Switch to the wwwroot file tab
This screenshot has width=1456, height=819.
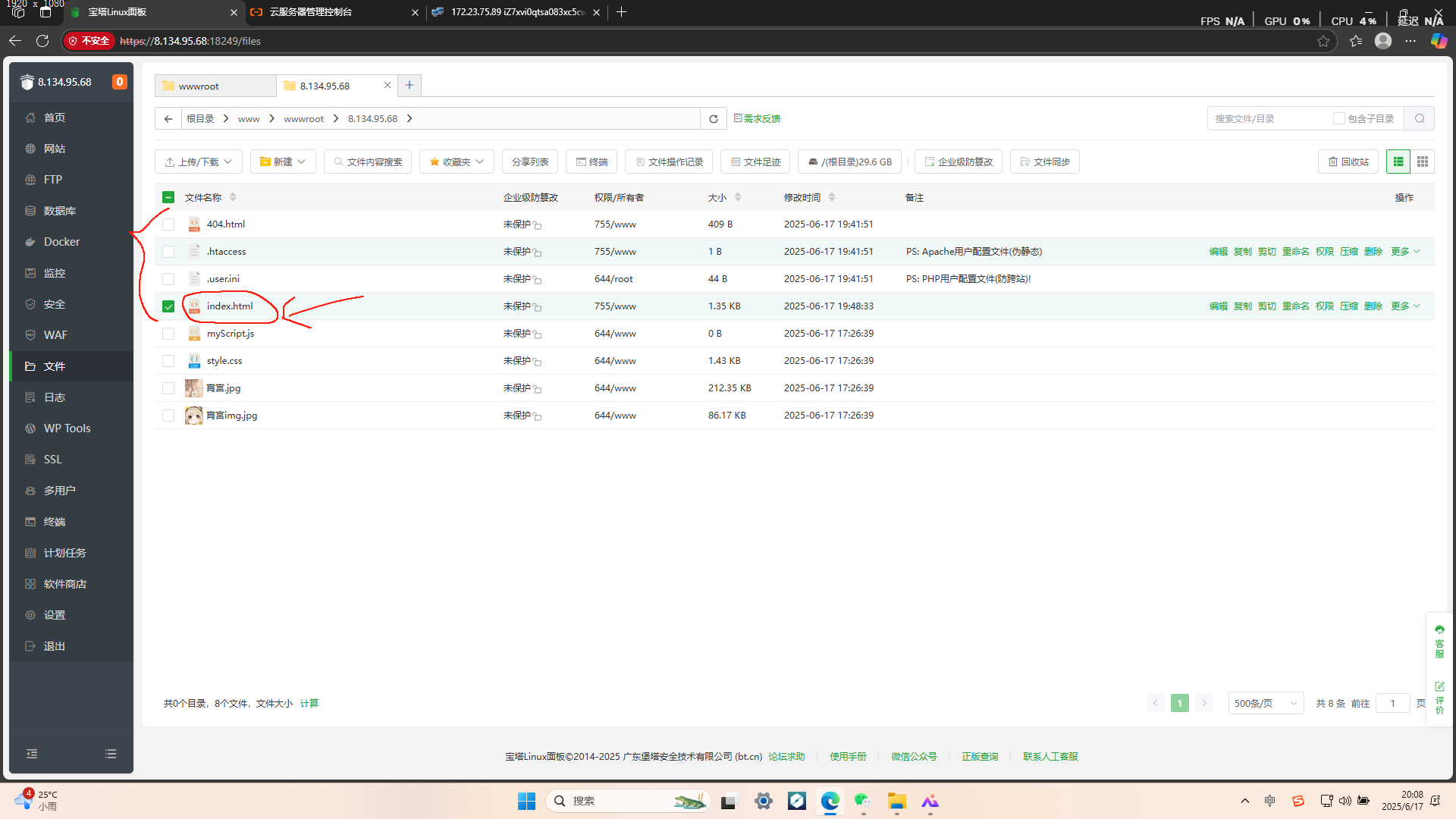click(215, 86)
